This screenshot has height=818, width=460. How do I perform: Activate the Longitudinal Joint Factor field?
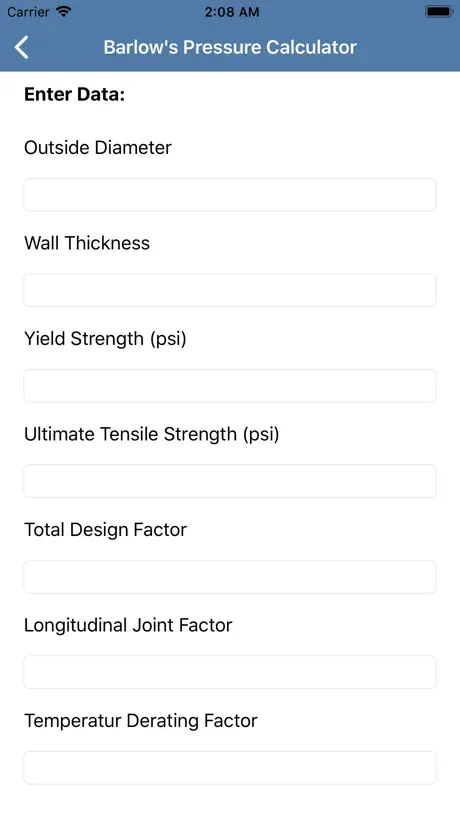tap(230, 672)
